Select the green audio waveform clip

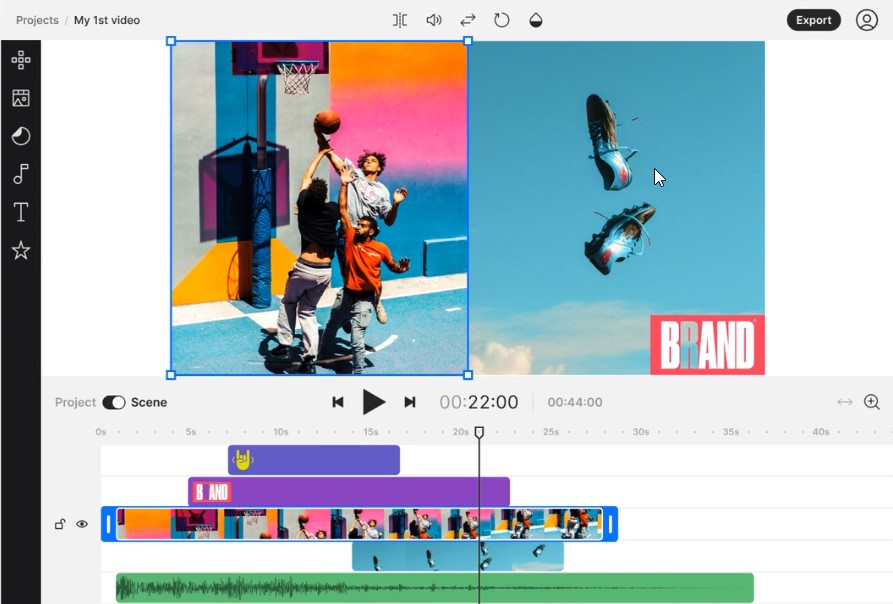coord(434,588)
